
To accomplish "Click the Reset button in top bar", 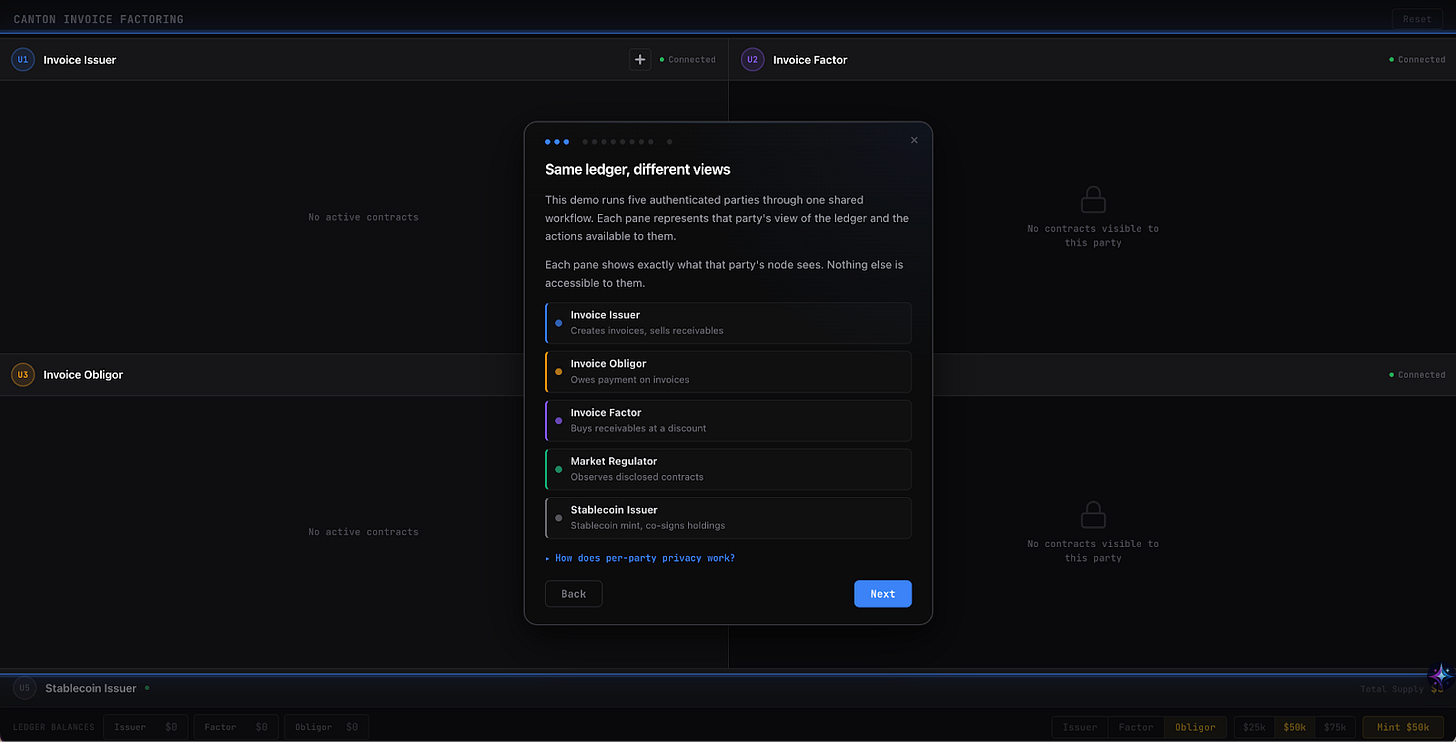I will click(1417, 19).
